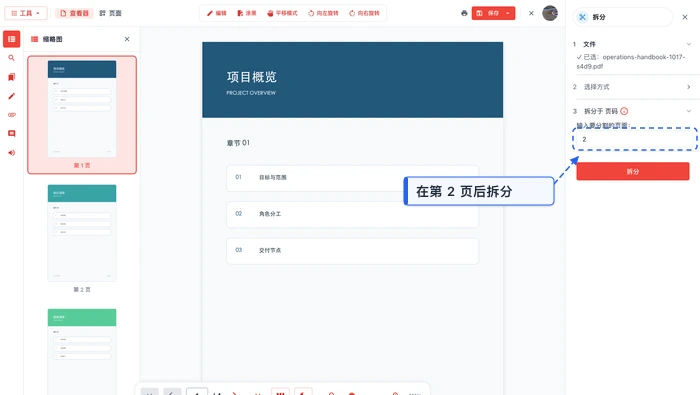Enable 平移模式 pan mode

click(x=282, y=13)
